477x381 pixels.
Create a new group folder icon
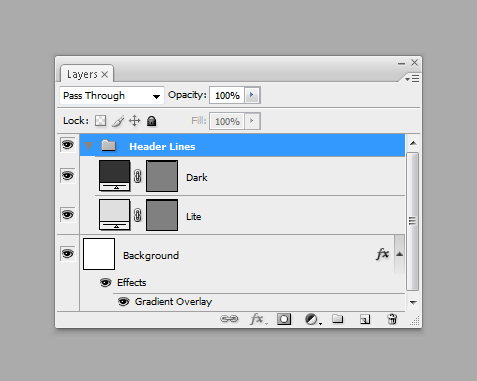pos(338,319)
